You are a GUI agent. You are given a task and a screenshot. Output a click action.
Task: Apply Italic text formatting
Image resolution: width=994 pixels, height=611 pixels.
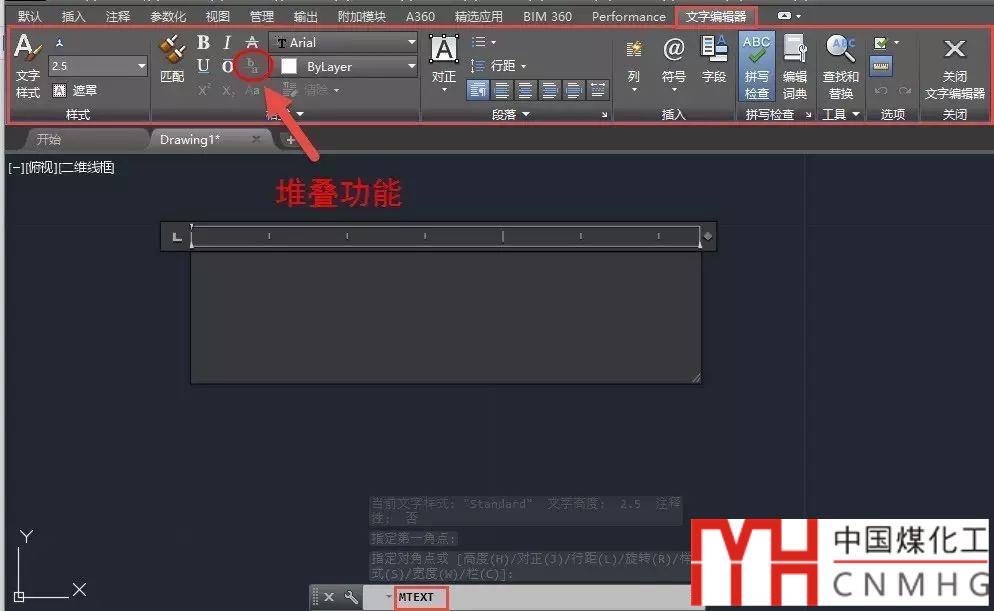coord(227,42)
